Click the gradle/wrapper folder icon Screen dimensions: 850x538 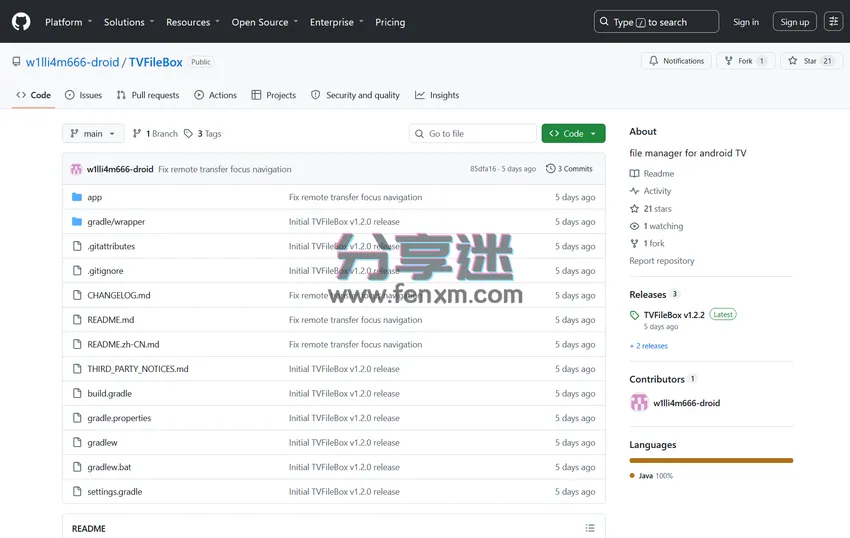(x=77, y=221)
